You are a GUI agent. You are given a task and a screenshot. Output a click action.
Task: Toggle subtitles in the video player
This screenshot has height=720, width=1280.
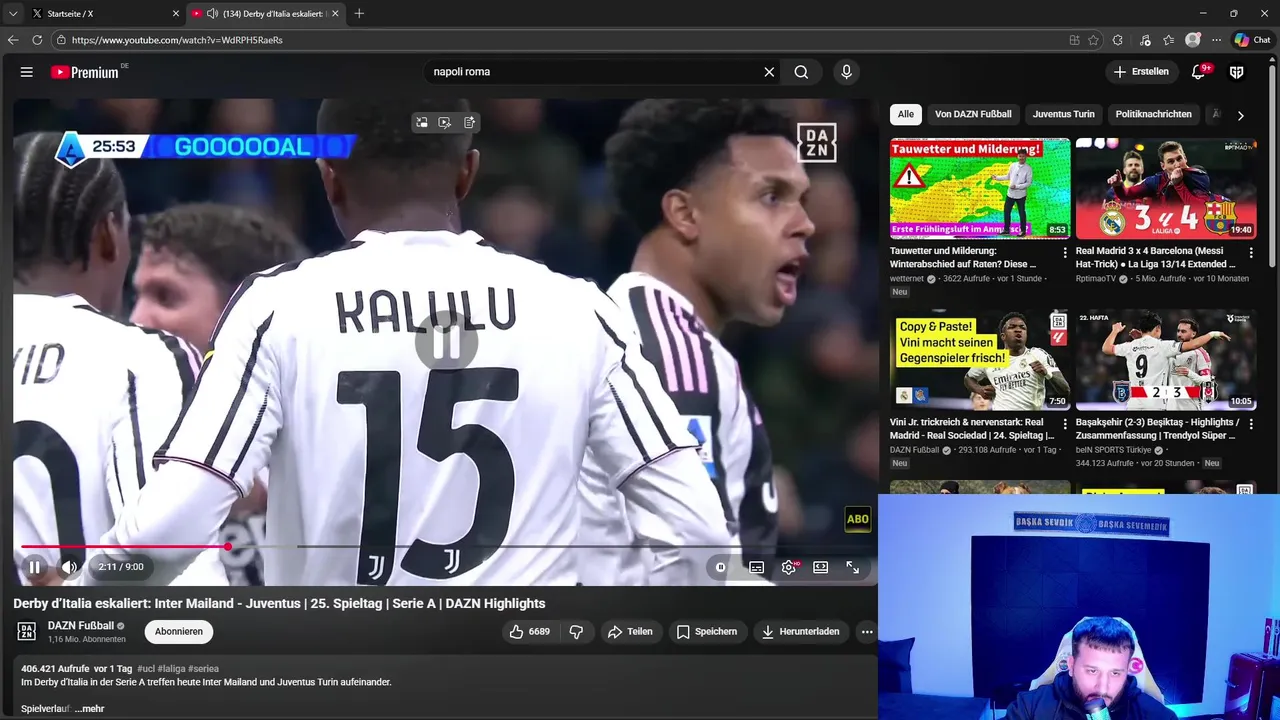click(757, 567)
